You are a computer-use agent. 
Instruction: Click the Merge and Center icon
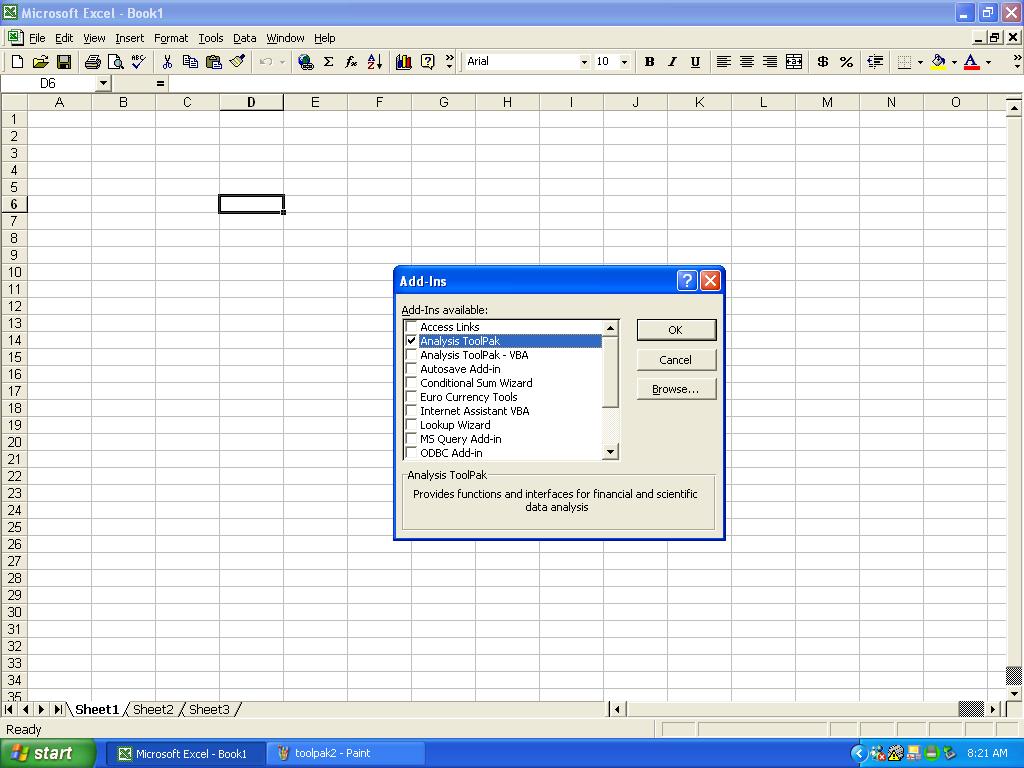point(794,62)
